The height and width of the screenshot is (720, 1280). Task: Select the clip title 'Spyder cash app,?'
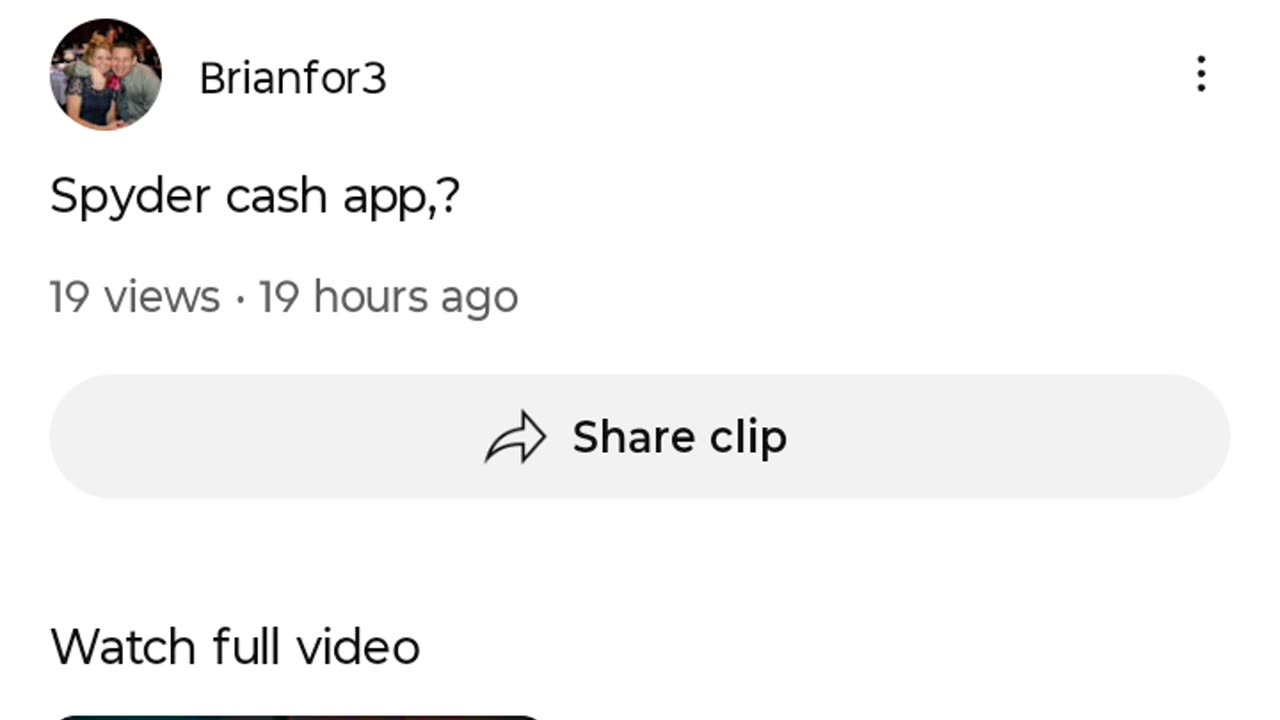[x=254, y=196]
